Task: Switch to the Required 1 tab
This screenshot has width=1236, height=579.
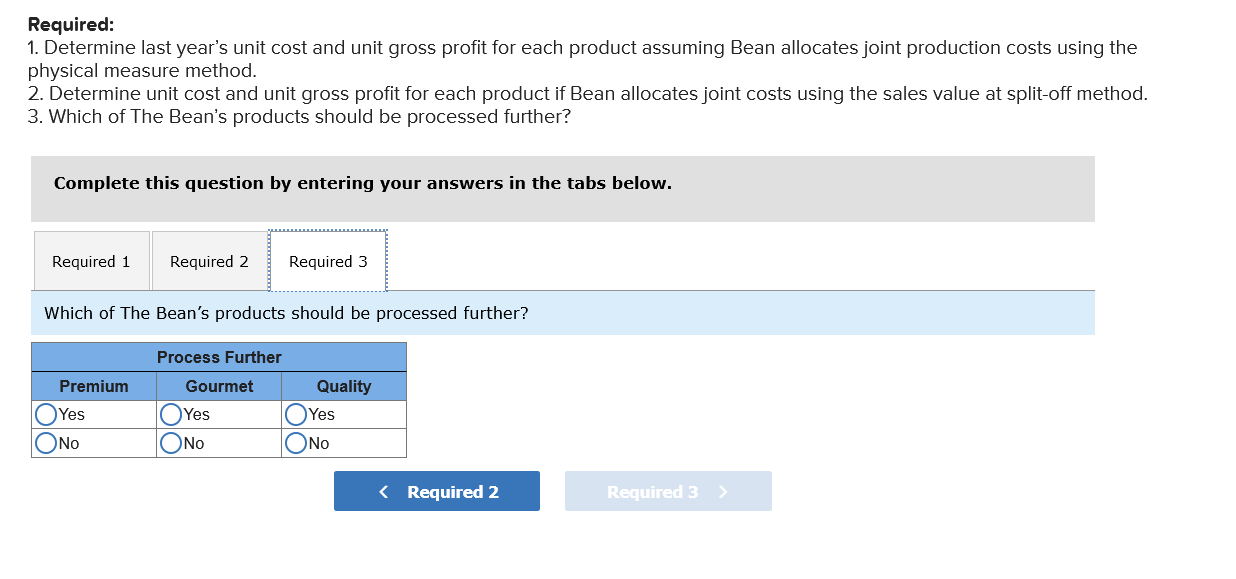Action: tap(91, 260)
